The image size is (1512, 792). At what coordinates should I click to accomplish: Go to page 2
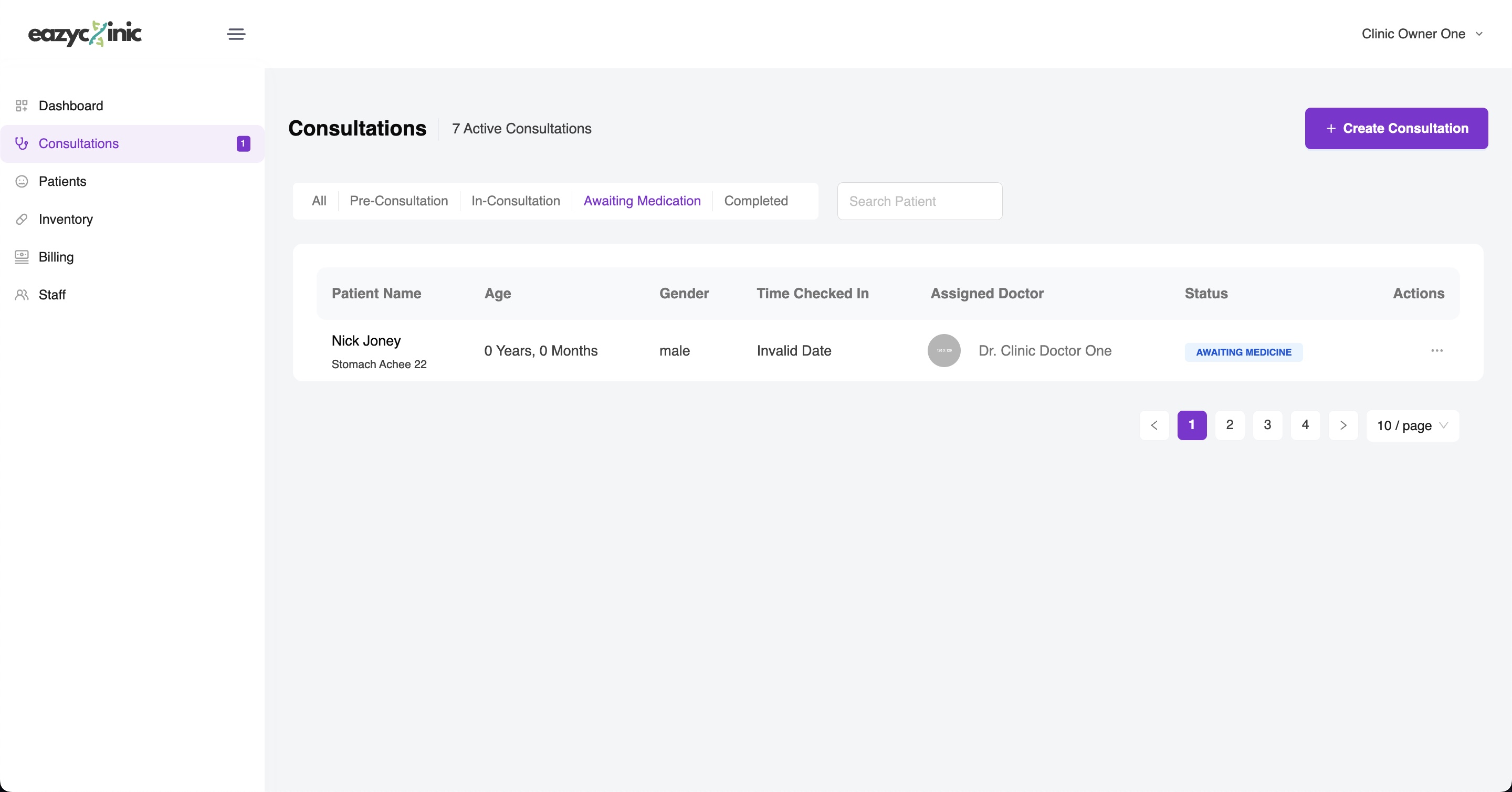pyautogui.click(x=1230, y=425)
